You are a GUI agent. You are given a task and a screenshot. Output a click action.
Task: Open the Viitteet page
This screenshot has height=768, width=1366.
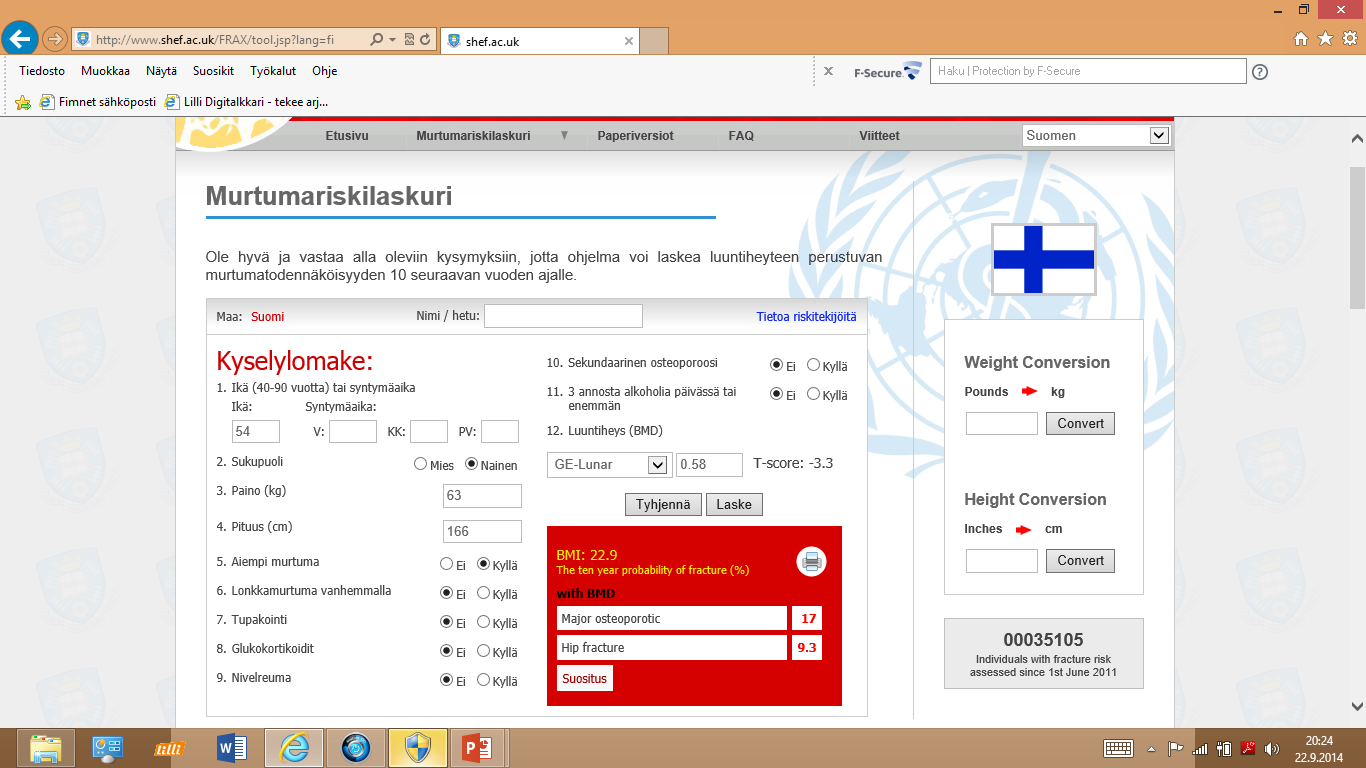879,135
